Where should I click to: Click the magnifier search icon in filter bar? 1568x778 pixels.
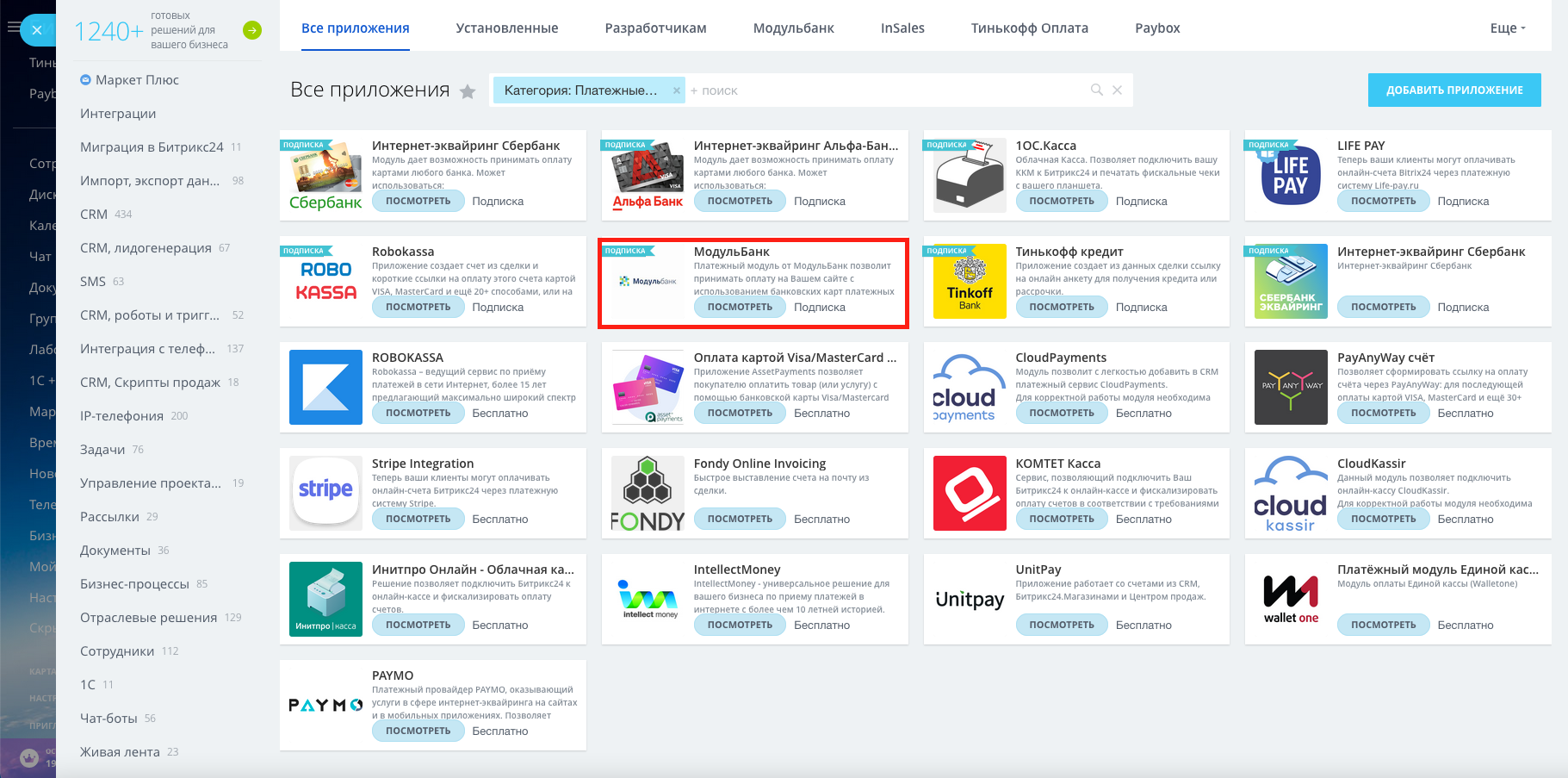tap(1097, 90)
